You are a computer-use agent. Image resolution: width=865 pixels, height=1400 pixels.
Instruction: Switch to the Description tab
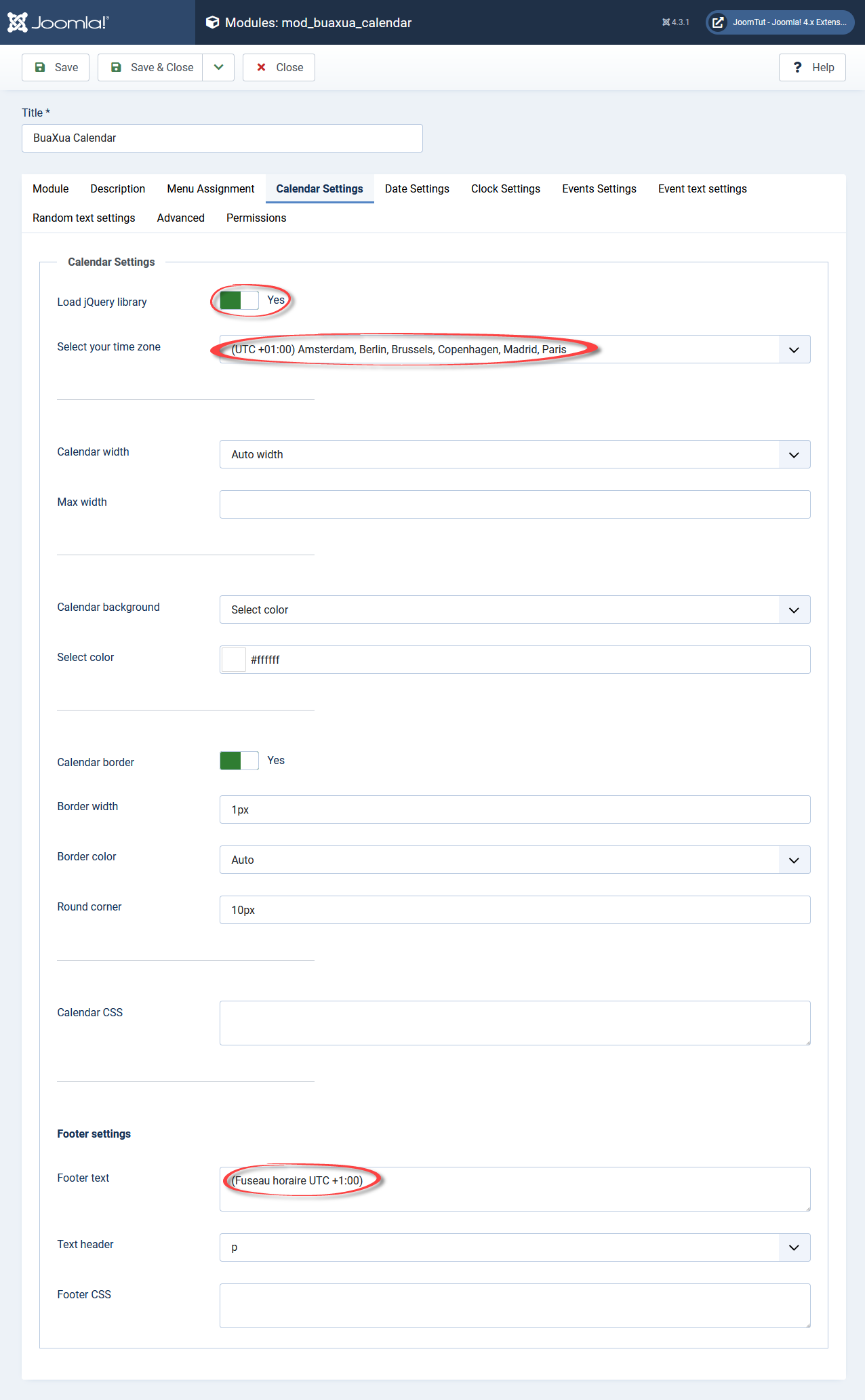[118, 188]
